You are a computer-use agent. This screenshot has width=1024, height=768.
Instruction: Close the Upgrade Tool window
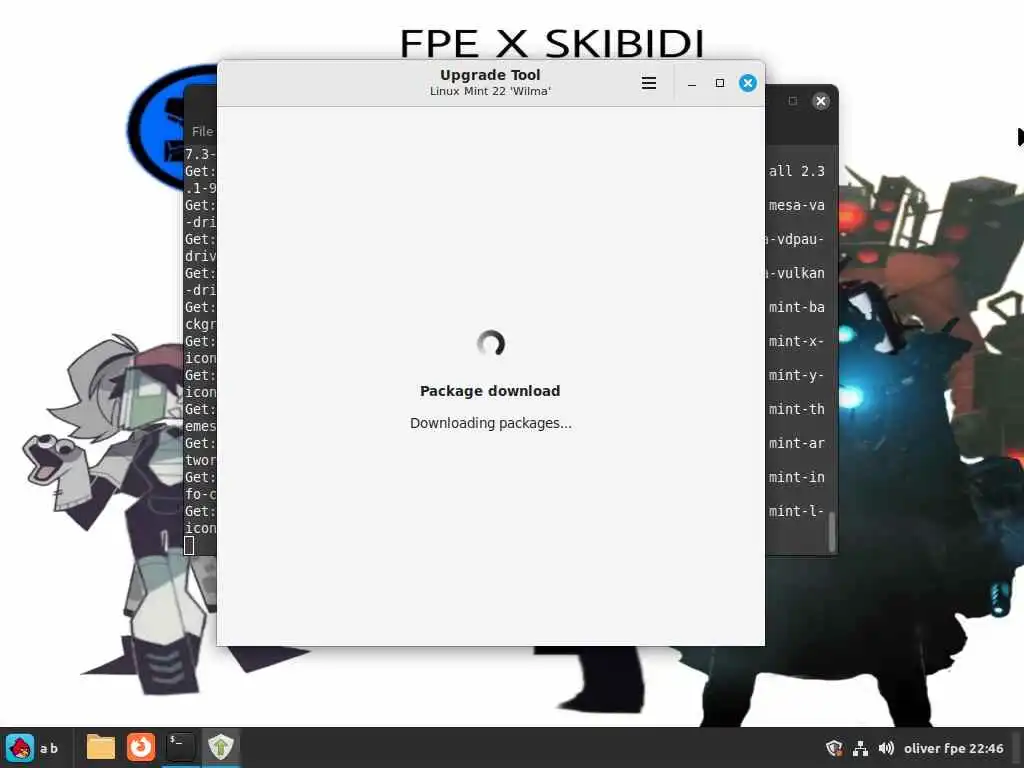point(748,83)
